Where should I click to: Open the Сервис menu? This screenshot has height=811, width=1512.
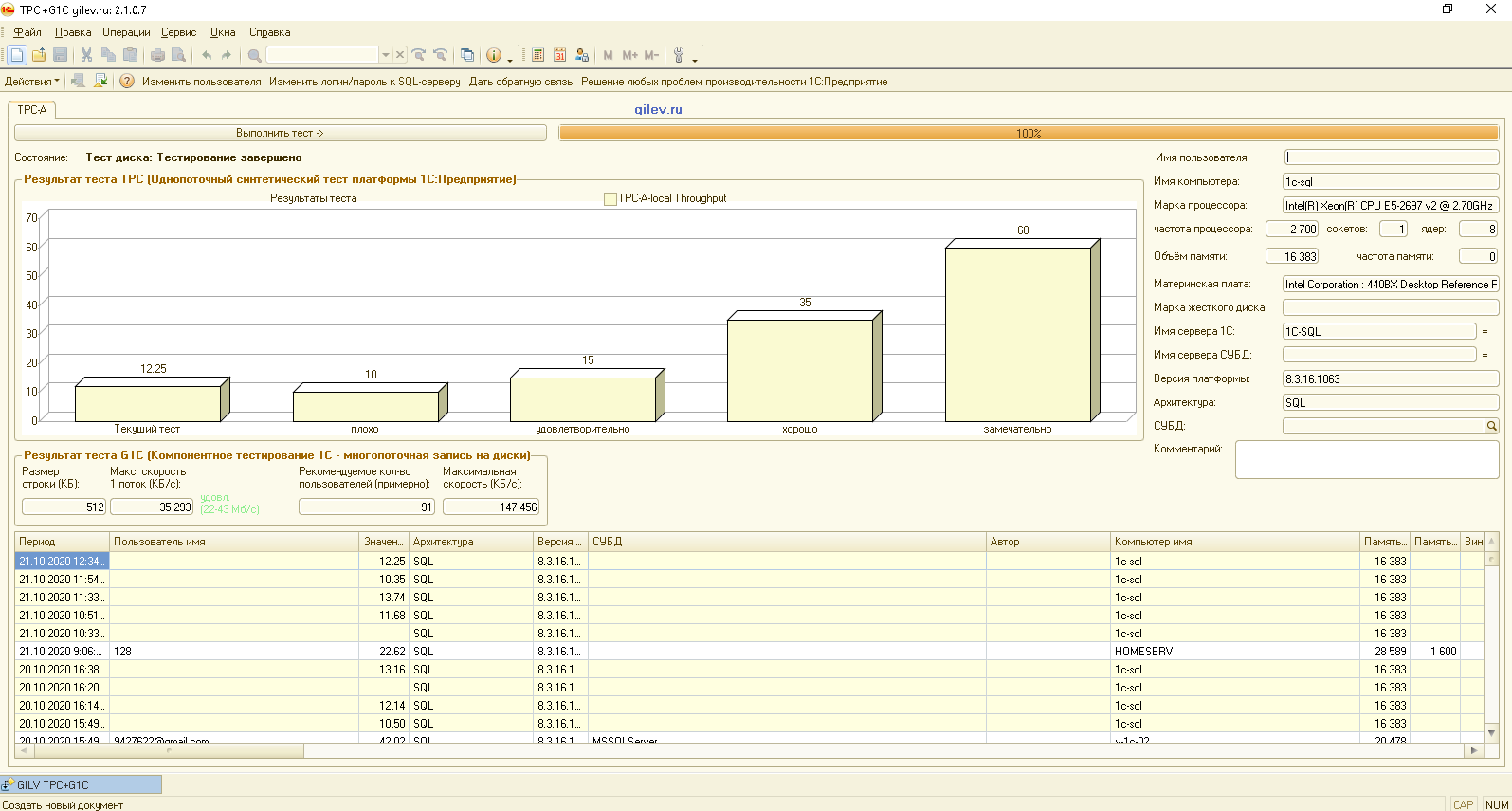[x=178, y=32]
